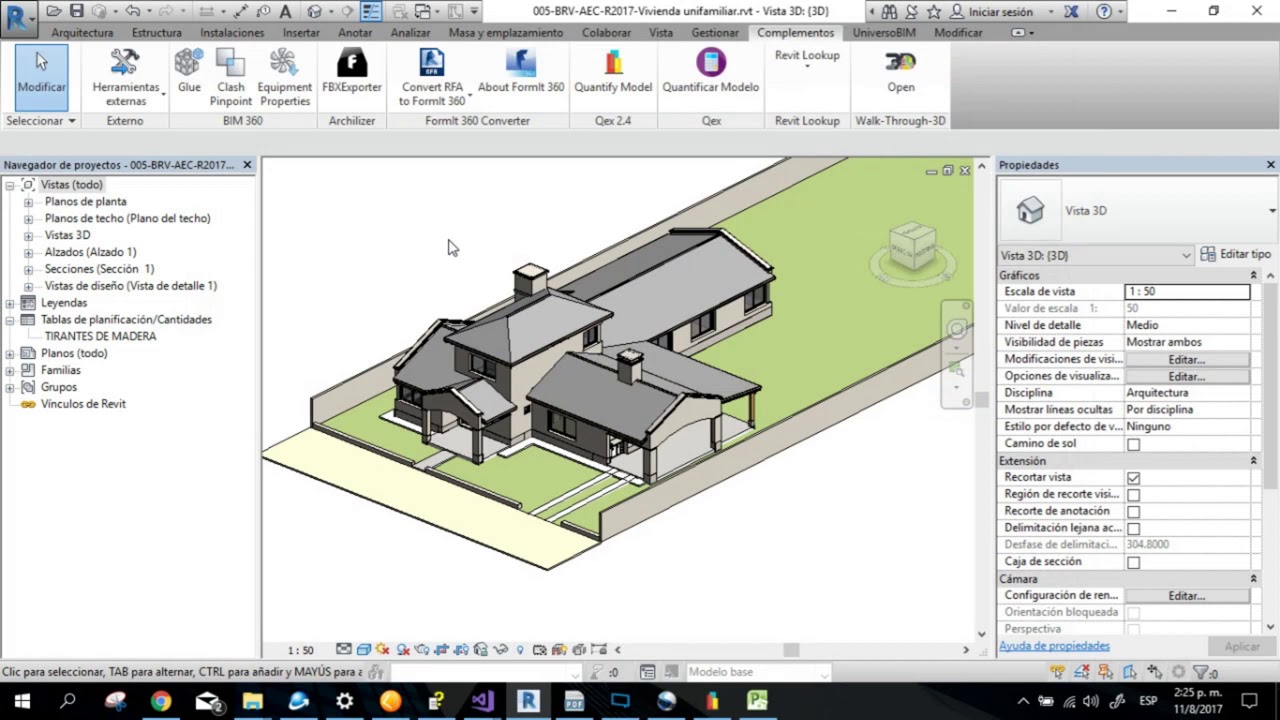The height and width of the screenshot is (720, 1280).
Task: Expand Planos de techo tree node
Action: 28,219
